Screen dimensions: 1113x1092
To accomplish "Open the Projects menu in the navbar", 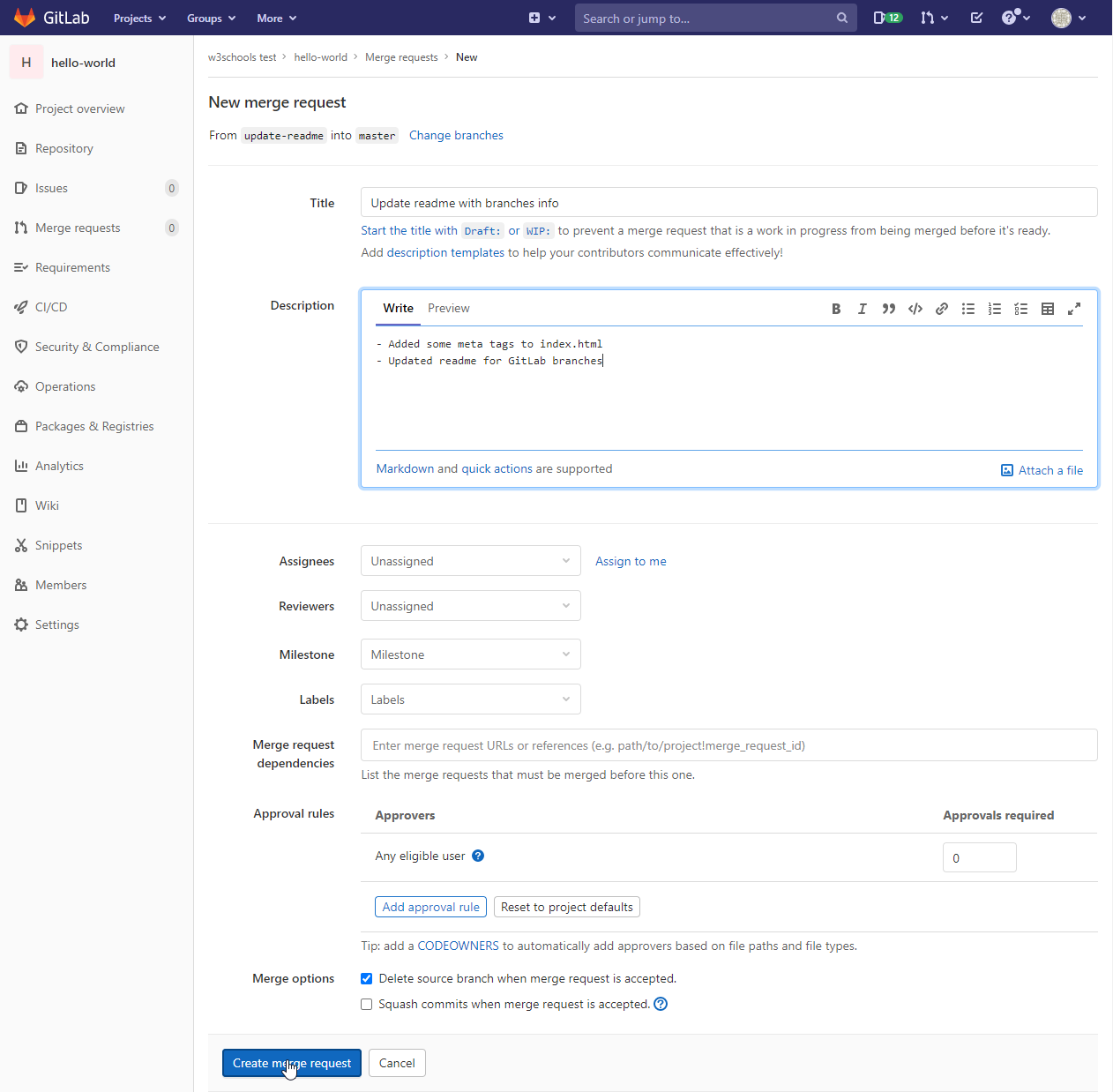I will 139,19.
